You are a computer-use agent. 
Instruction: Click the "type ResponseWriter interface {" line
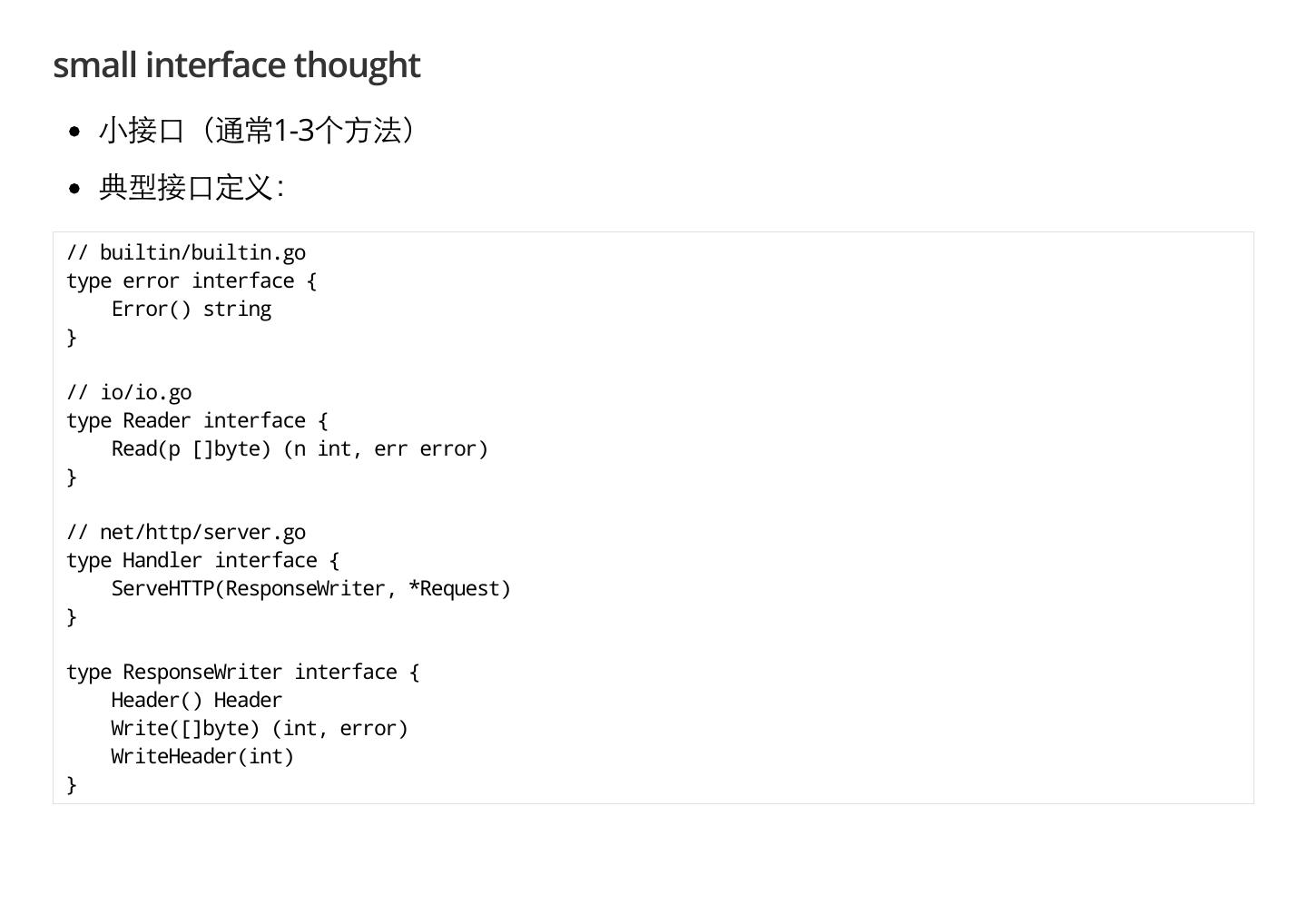(x=242, y=673)
